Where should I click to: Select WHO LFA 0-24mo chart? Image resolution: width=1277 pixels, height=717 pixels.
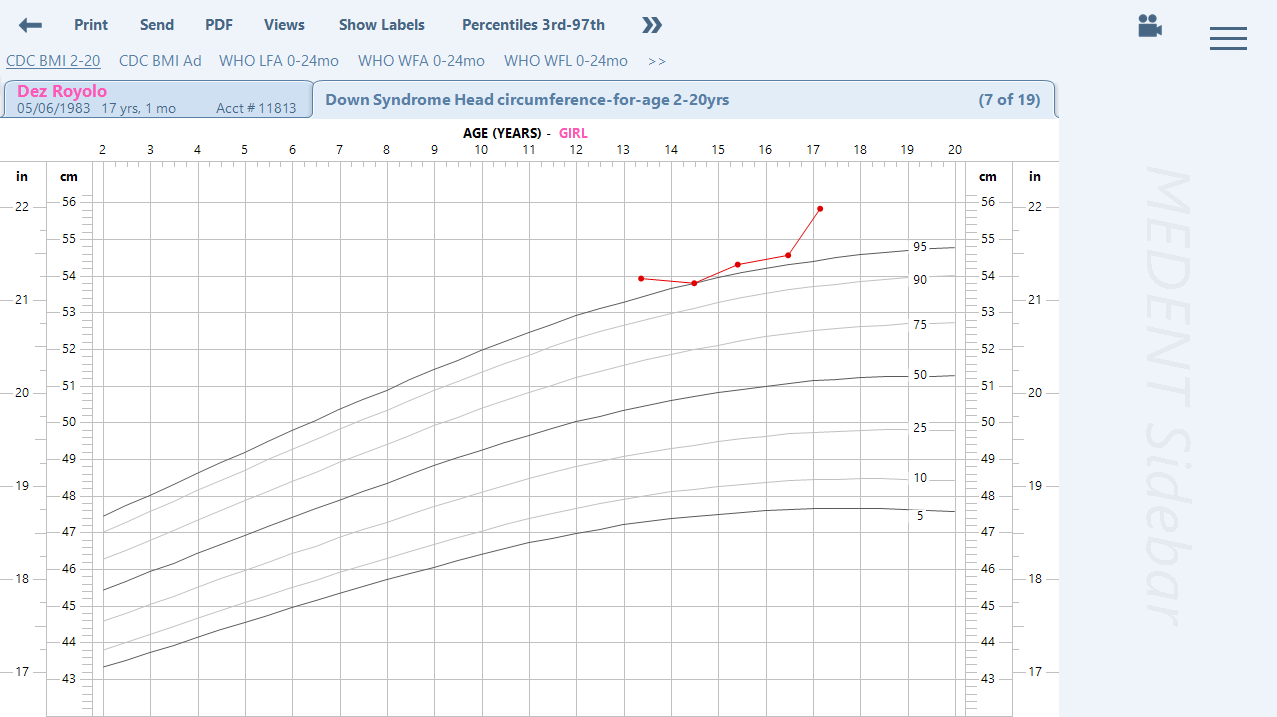pos(279,61)
